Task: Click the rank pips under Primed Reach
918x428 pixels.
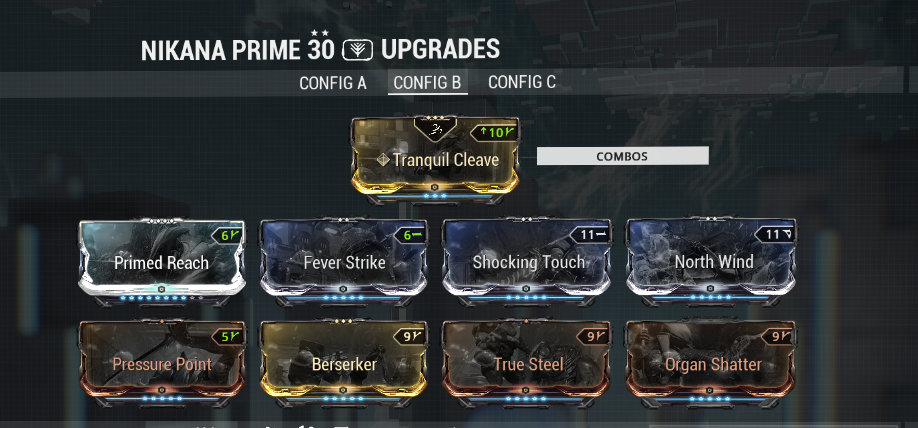Action: 162,297
